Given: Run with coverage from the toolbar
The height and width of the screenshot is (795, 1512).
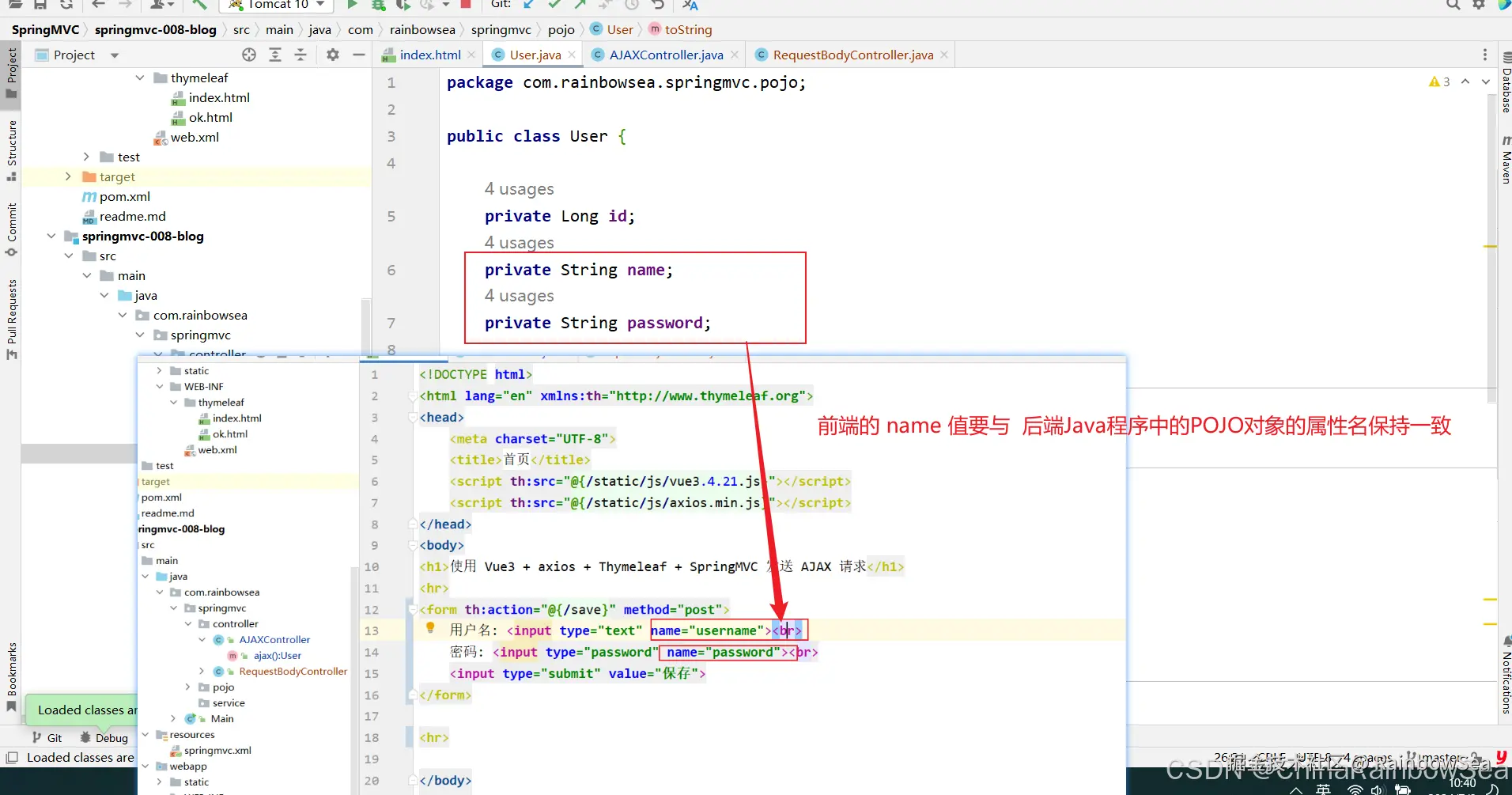Looking at the screenshot, I should click(x=403, y=5).
